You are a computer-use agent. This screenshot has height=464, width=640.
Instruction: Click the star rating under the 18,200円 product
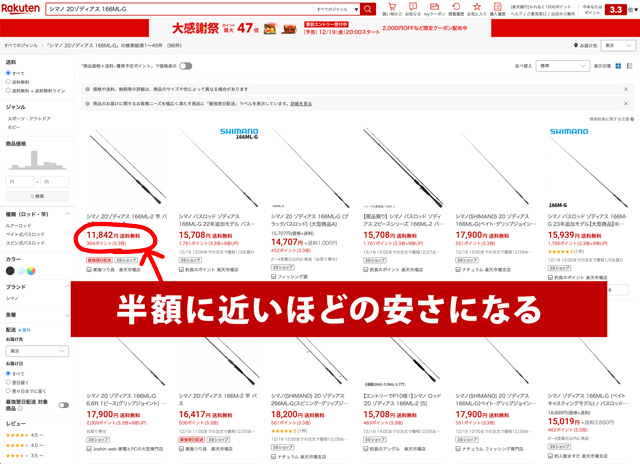pos(284,431)
